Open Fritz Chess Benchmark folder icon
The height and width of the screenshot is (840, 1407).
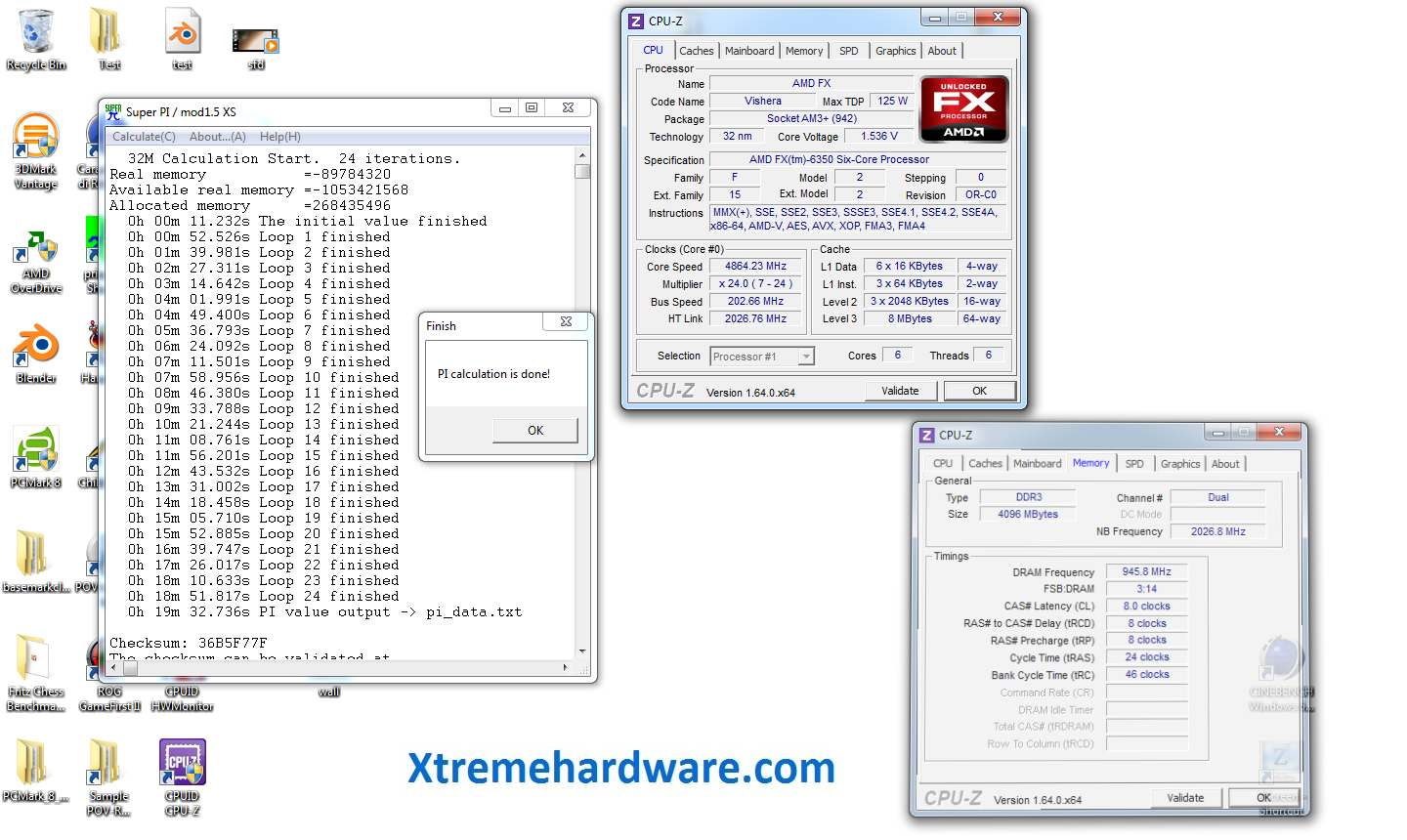coord(36,674)
